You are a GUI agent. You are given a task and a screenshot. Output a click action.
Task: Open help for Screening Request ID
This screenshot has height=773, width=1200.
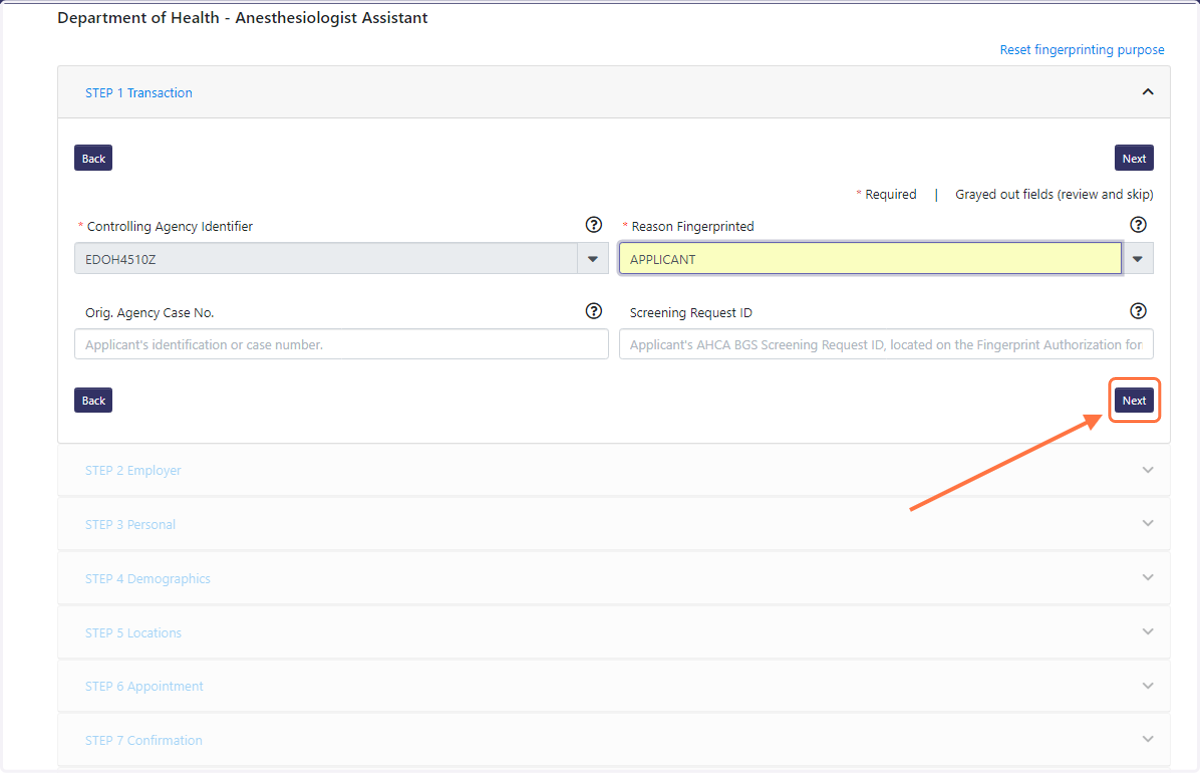click(1138, 311)
